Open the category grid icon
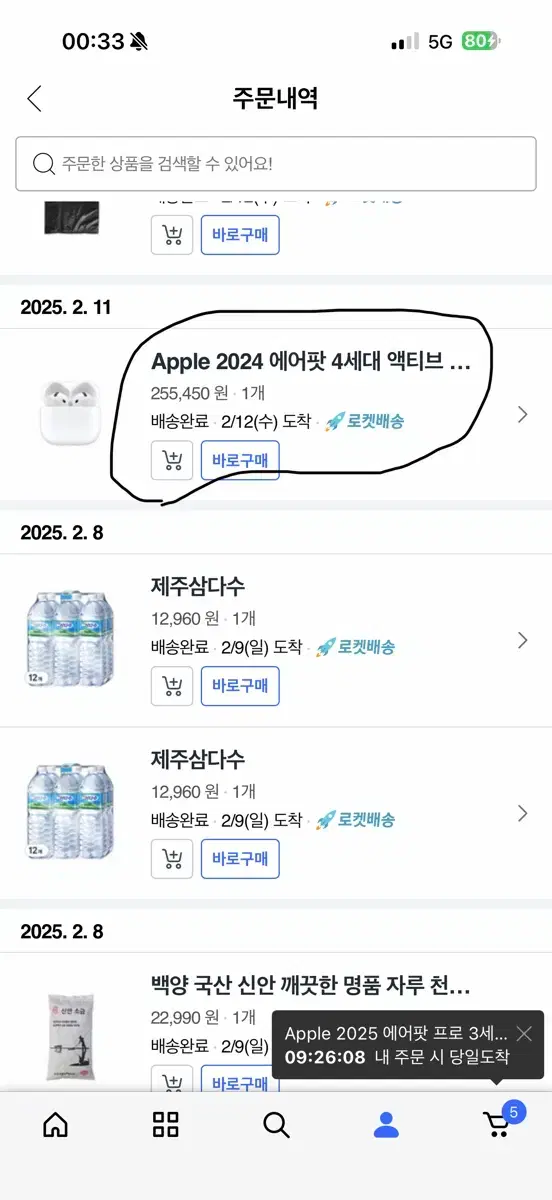 [166, 1124]
